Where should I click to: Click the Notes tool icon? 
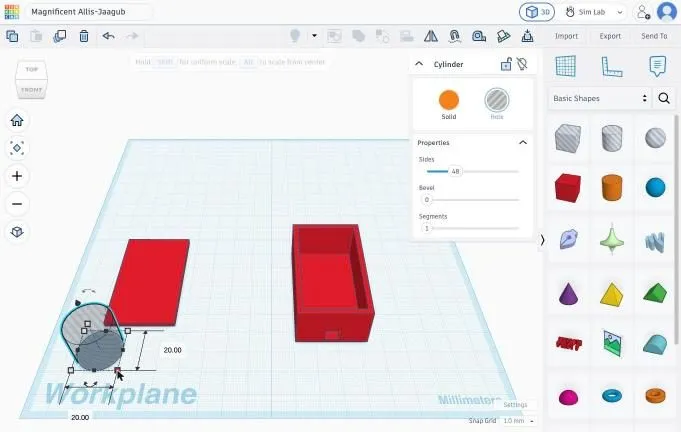click(657, 66)
